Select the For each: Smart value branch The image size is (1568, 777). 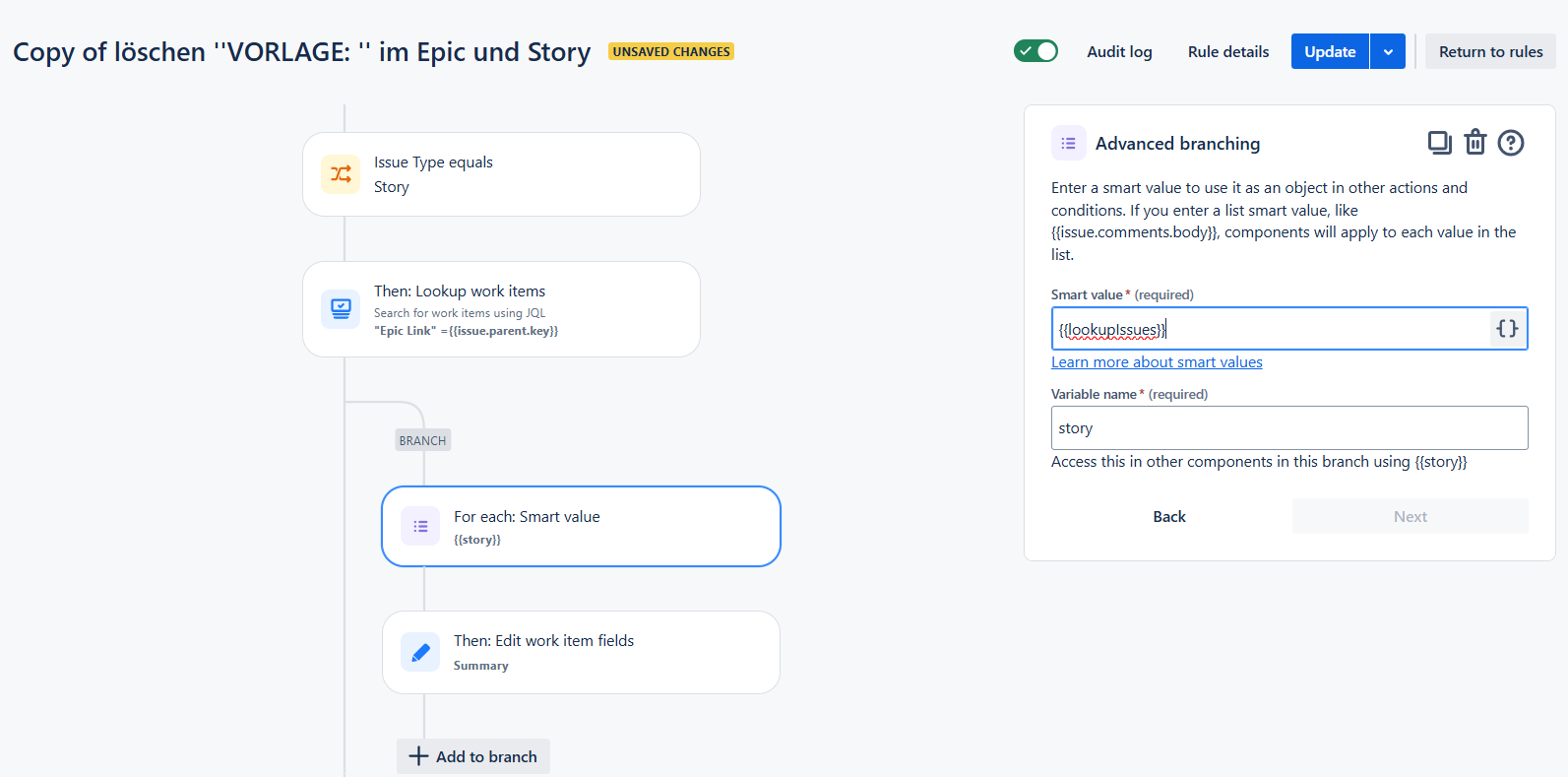click(x=581, y=526)
